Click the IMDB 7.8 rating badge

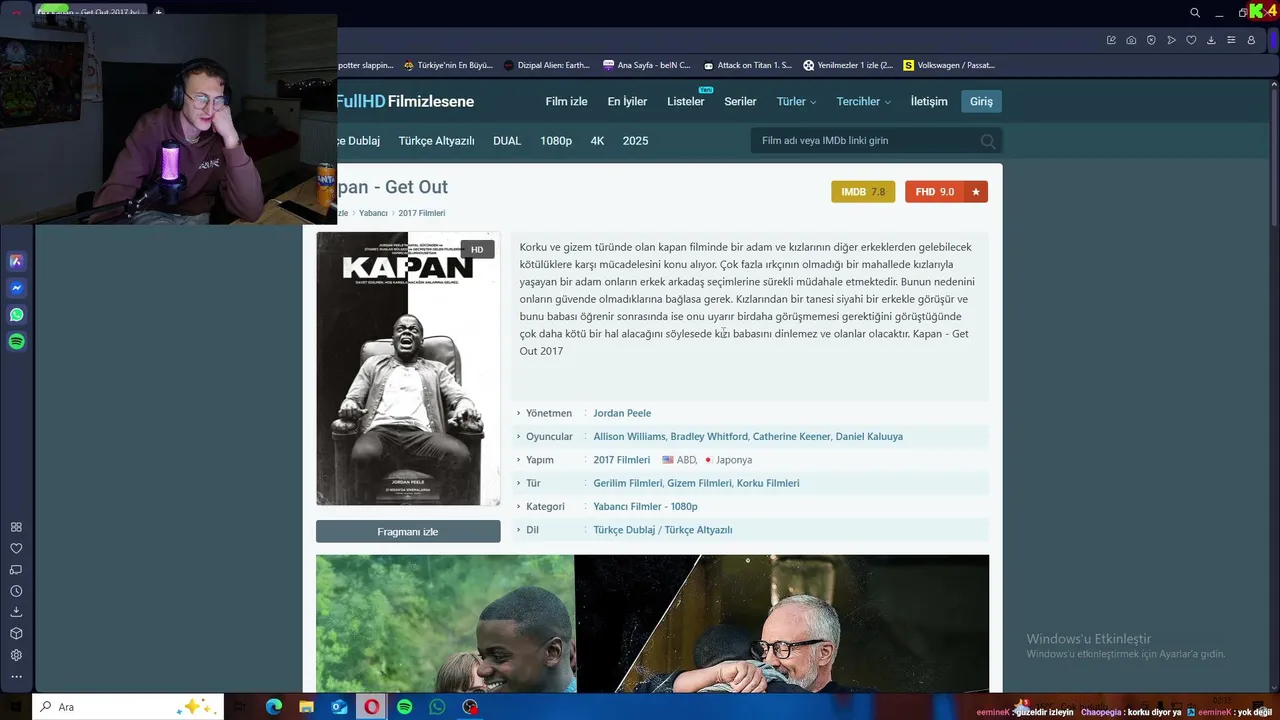coord(863,192)
